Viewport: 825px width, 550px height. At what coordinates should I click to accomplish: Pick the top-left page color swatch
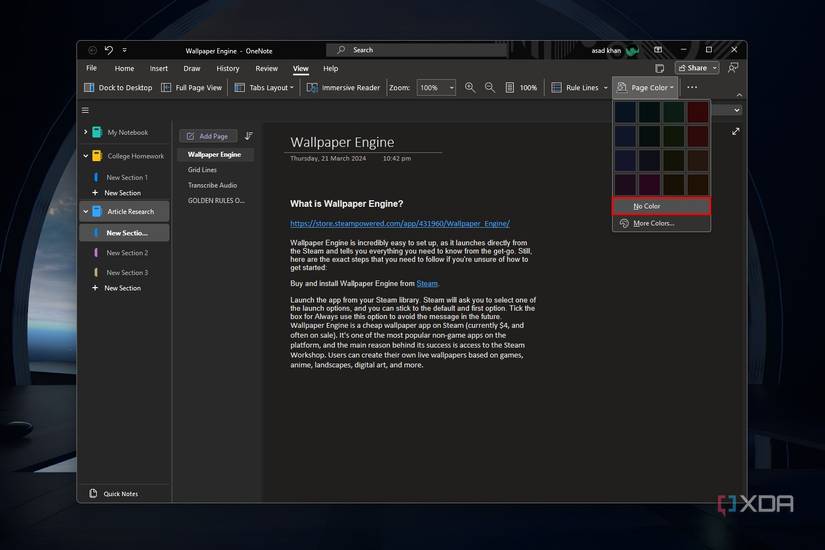[x=625, y=112]
